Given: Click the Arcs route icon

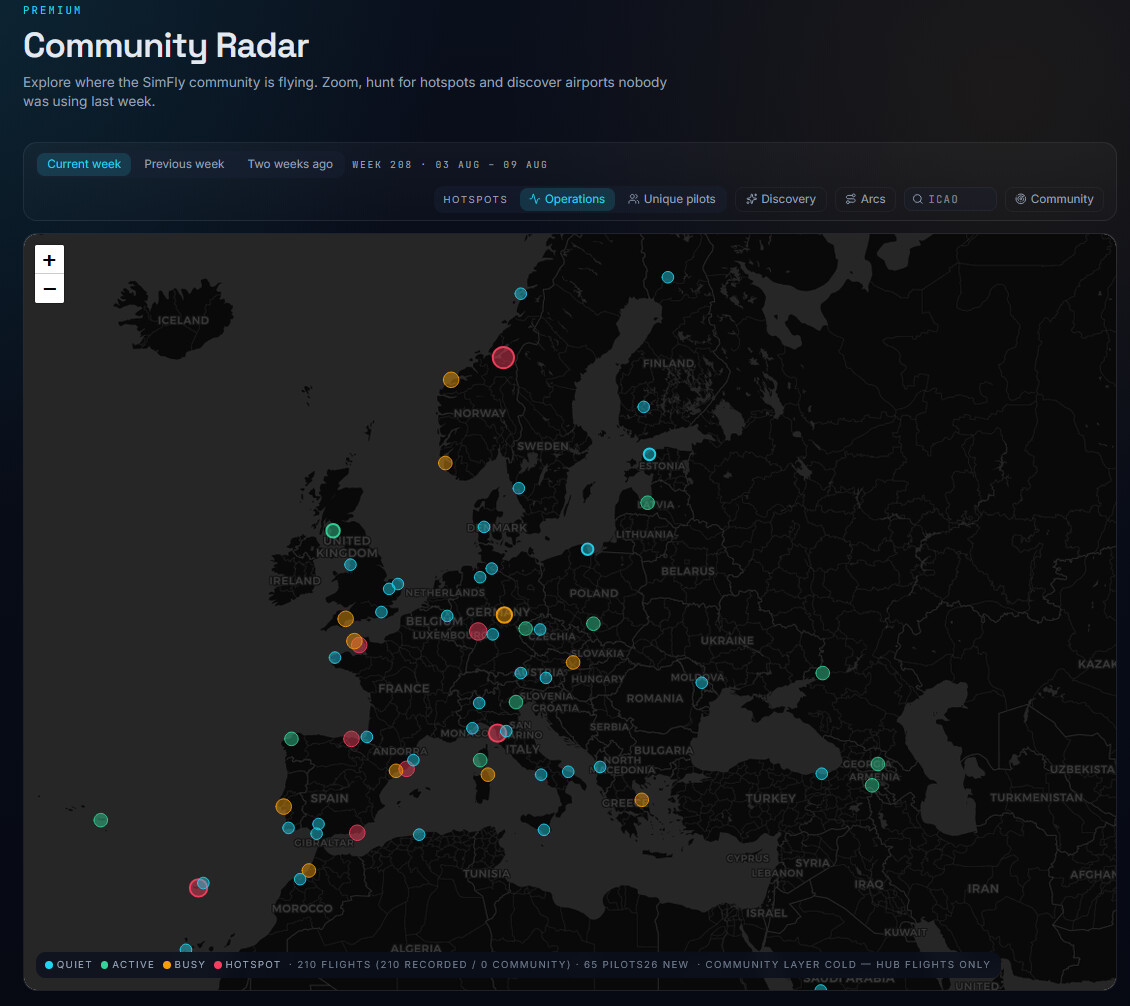Looking at the screenshot, I should [x=851, y=199].
